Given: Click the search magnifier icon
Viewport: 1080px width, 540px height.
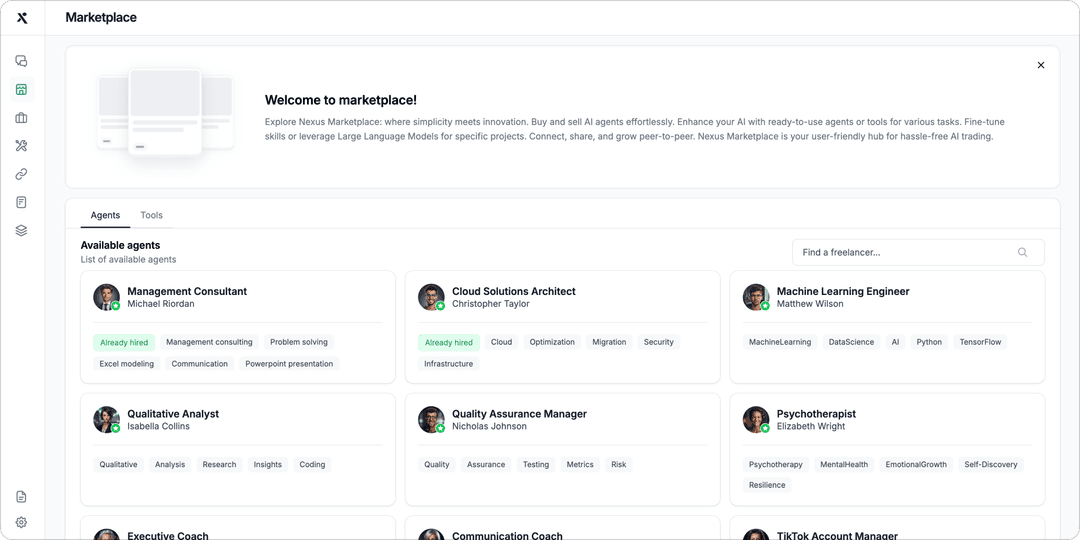Looking at the screenshot, I should pos(1022,253).
